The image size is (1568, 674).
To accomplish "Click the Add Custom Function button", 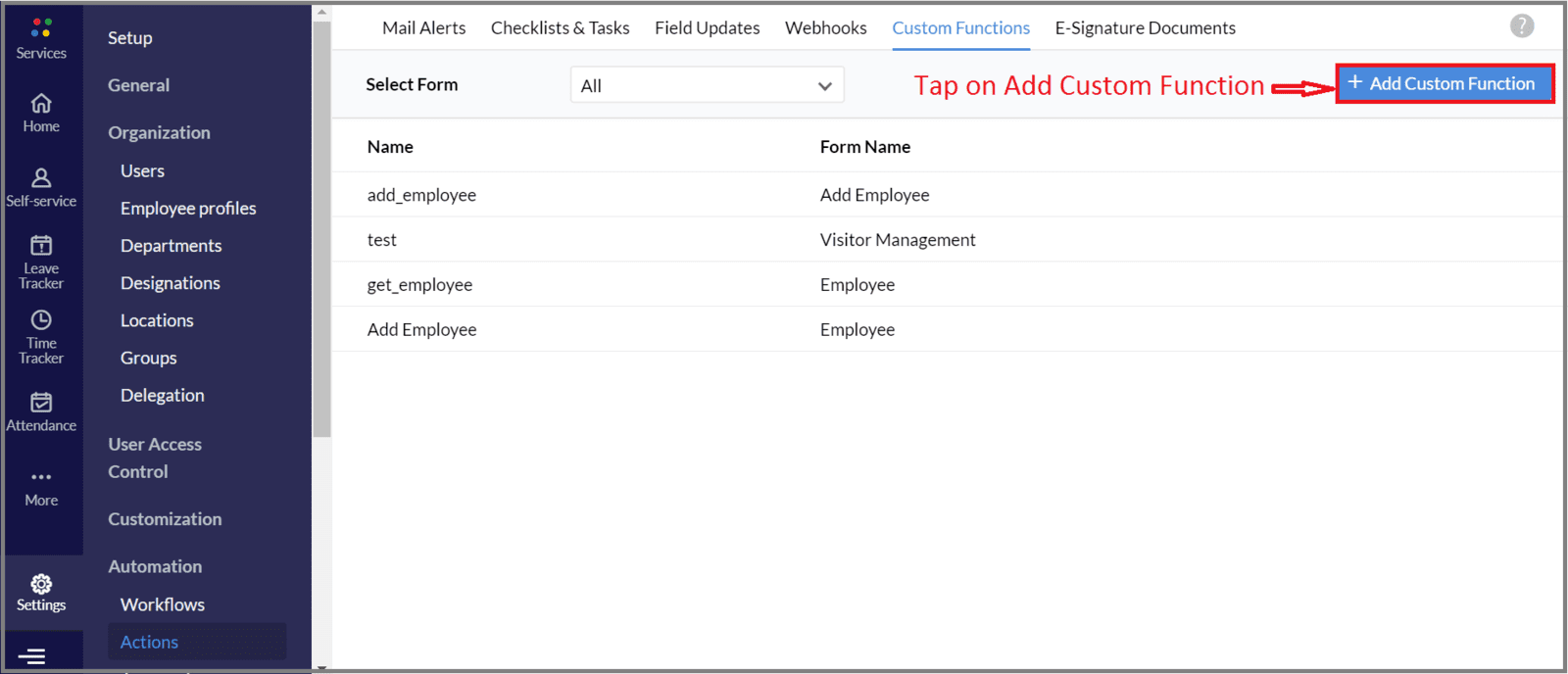I will pos(1445,84).
